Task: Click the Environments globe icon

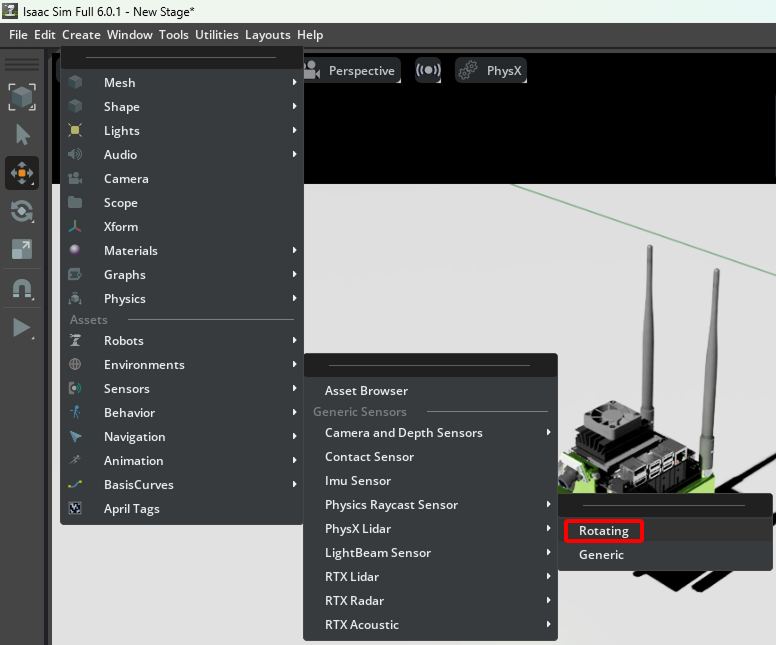Action: [75, 364]
